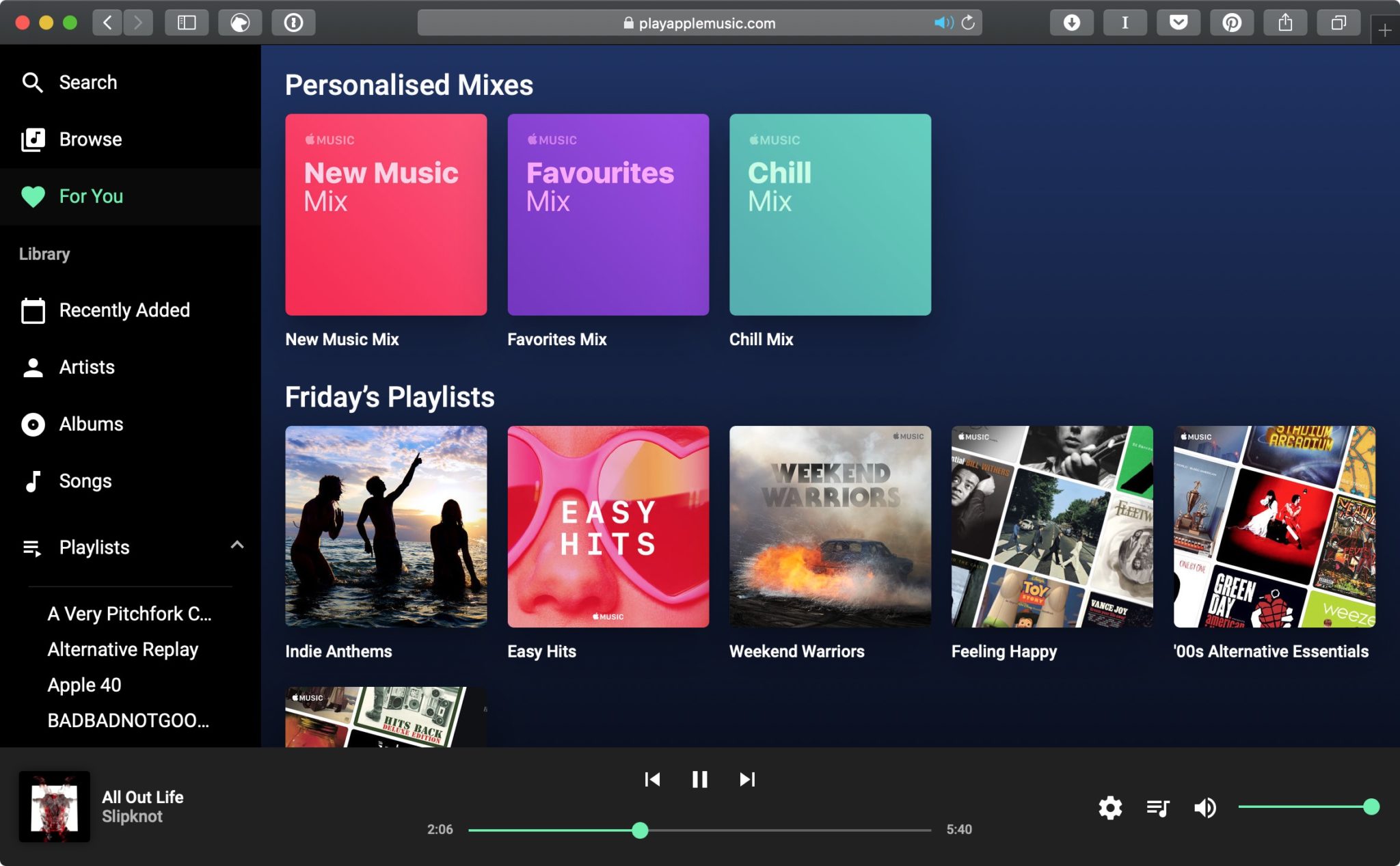Viewport: 1400px width, 866px height.
Task: Click the now playing album artwork
Action: pos(55,807)
